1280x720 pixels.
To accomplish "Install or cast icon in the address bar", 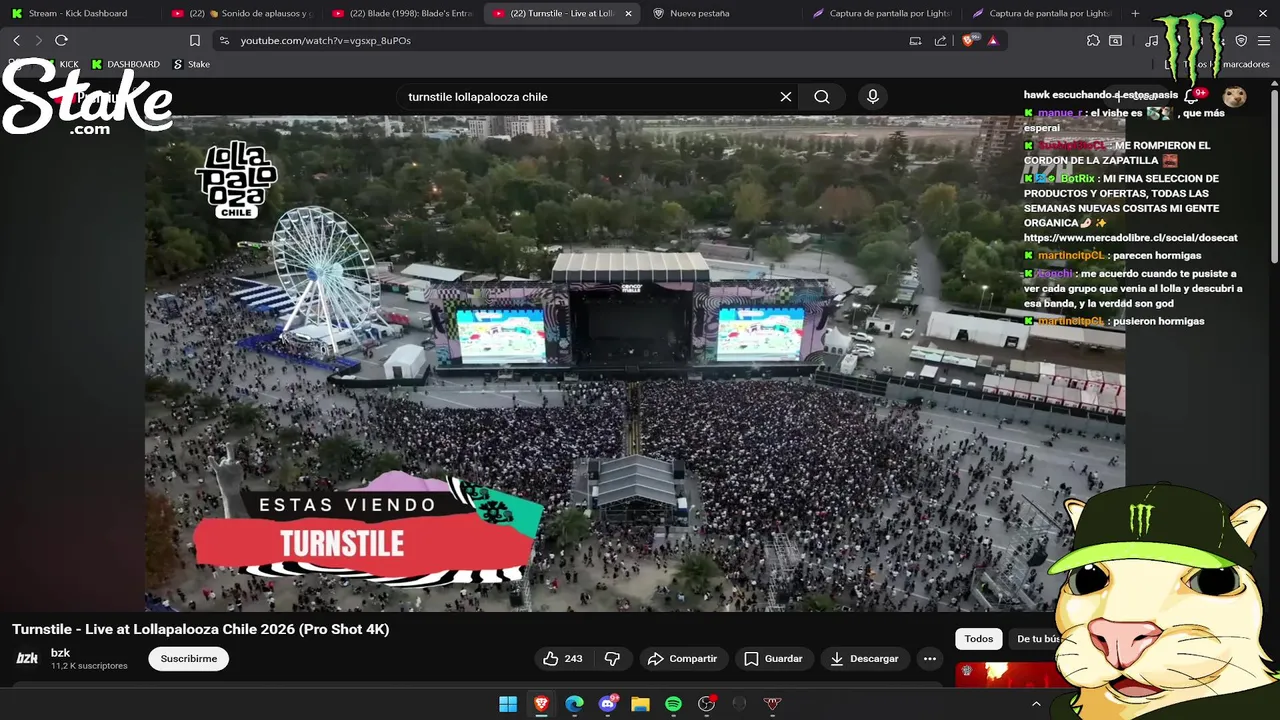I will (915, 40).
